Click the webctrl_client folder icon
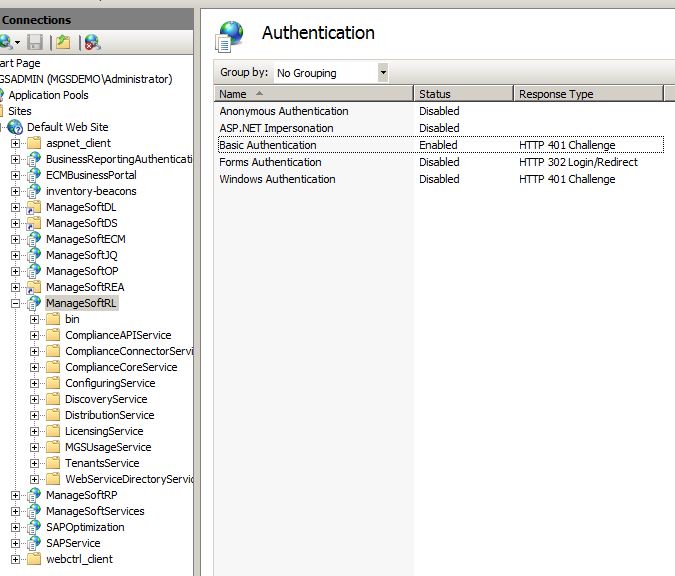Image resolution: width=675 pixels, height=576 pixels. pos(34,559)
